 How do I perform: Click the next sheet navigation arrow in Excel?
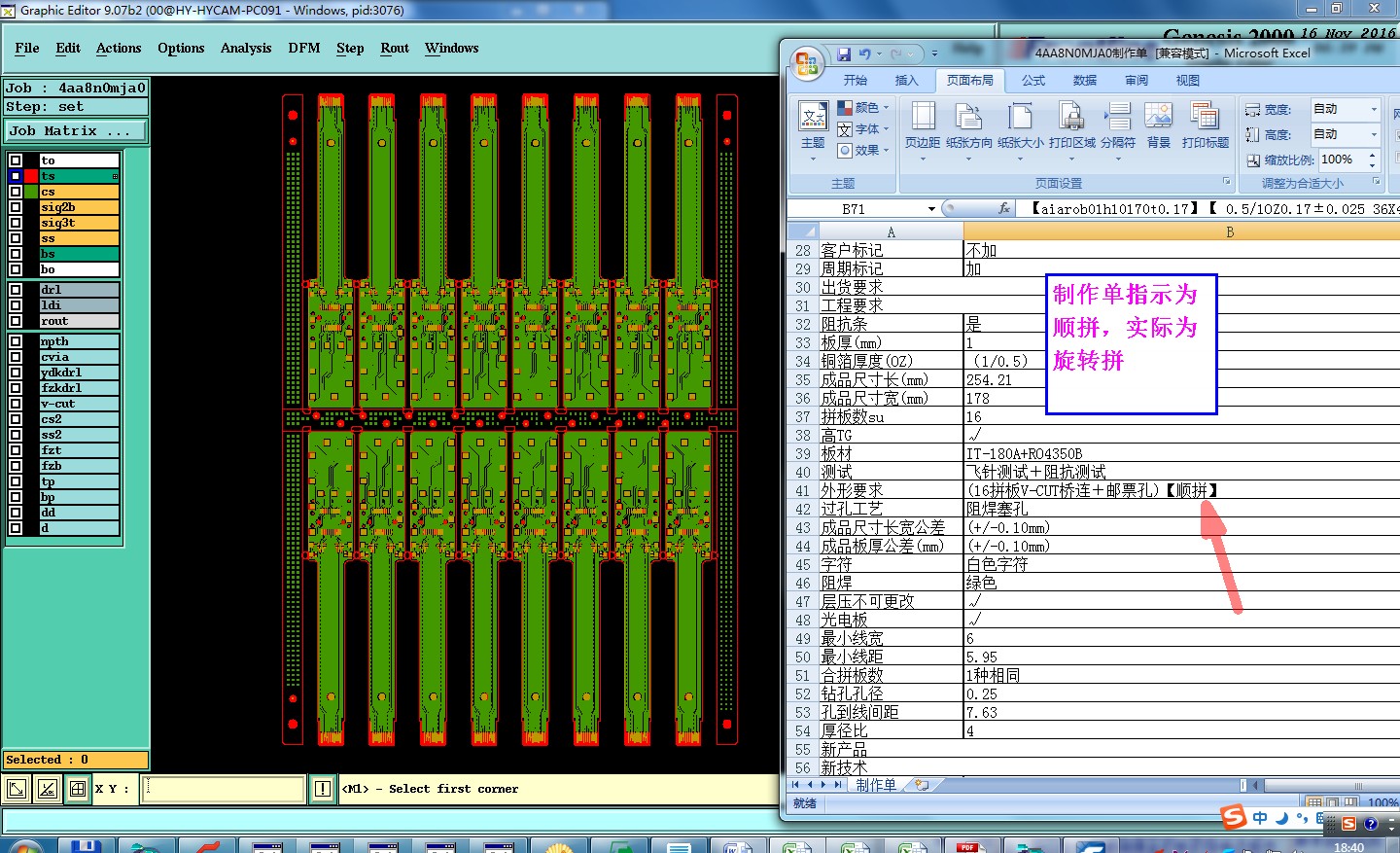823,785
